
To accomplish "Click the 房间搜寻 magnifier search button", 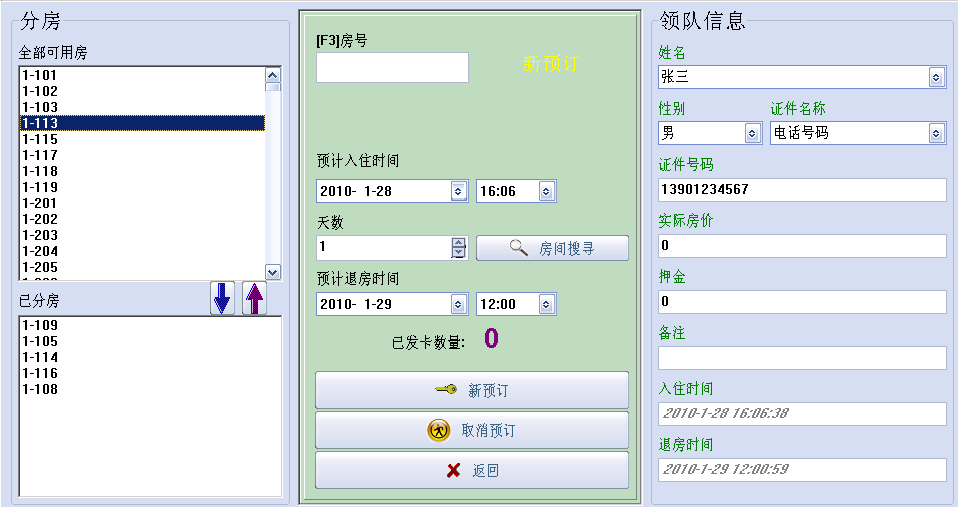I will click(x=552, y=248).
